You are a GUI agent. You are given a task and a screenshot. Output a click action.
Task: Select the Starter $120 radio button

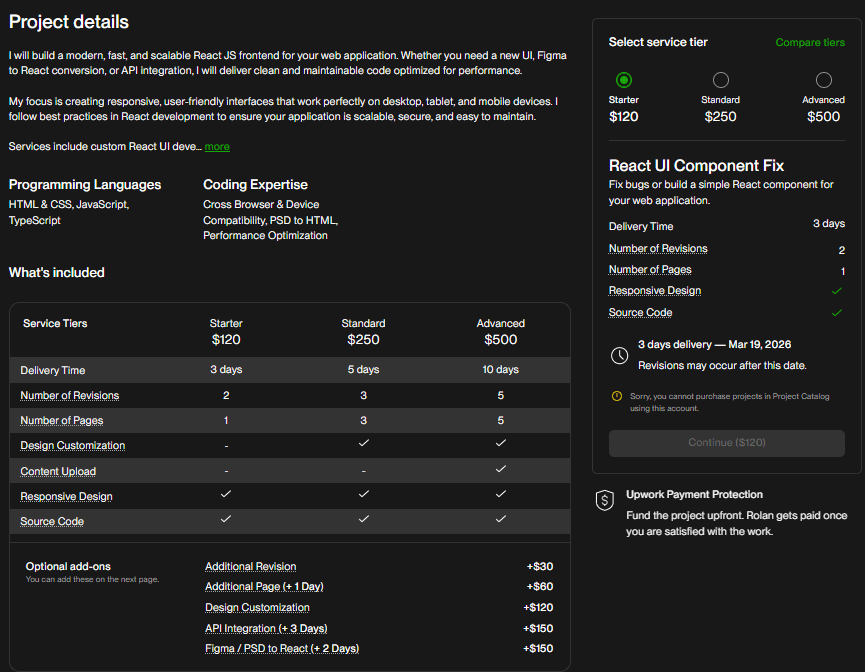coord(624,80)
